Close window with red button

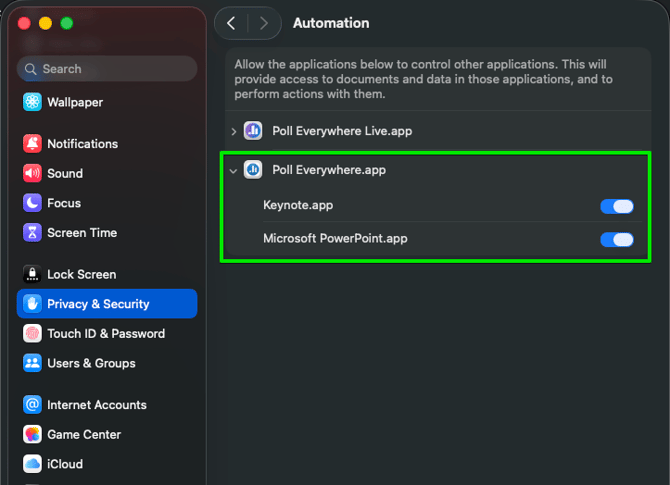click(24, 23)
